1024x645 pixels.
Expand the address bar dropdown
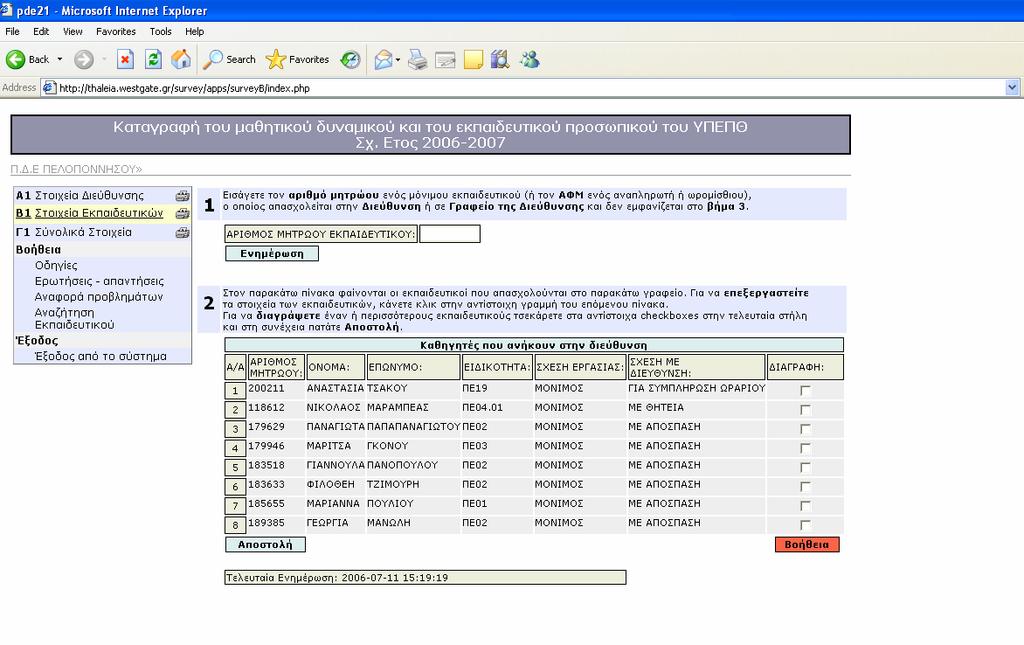pyautogui.click(x=1012, y=87)
